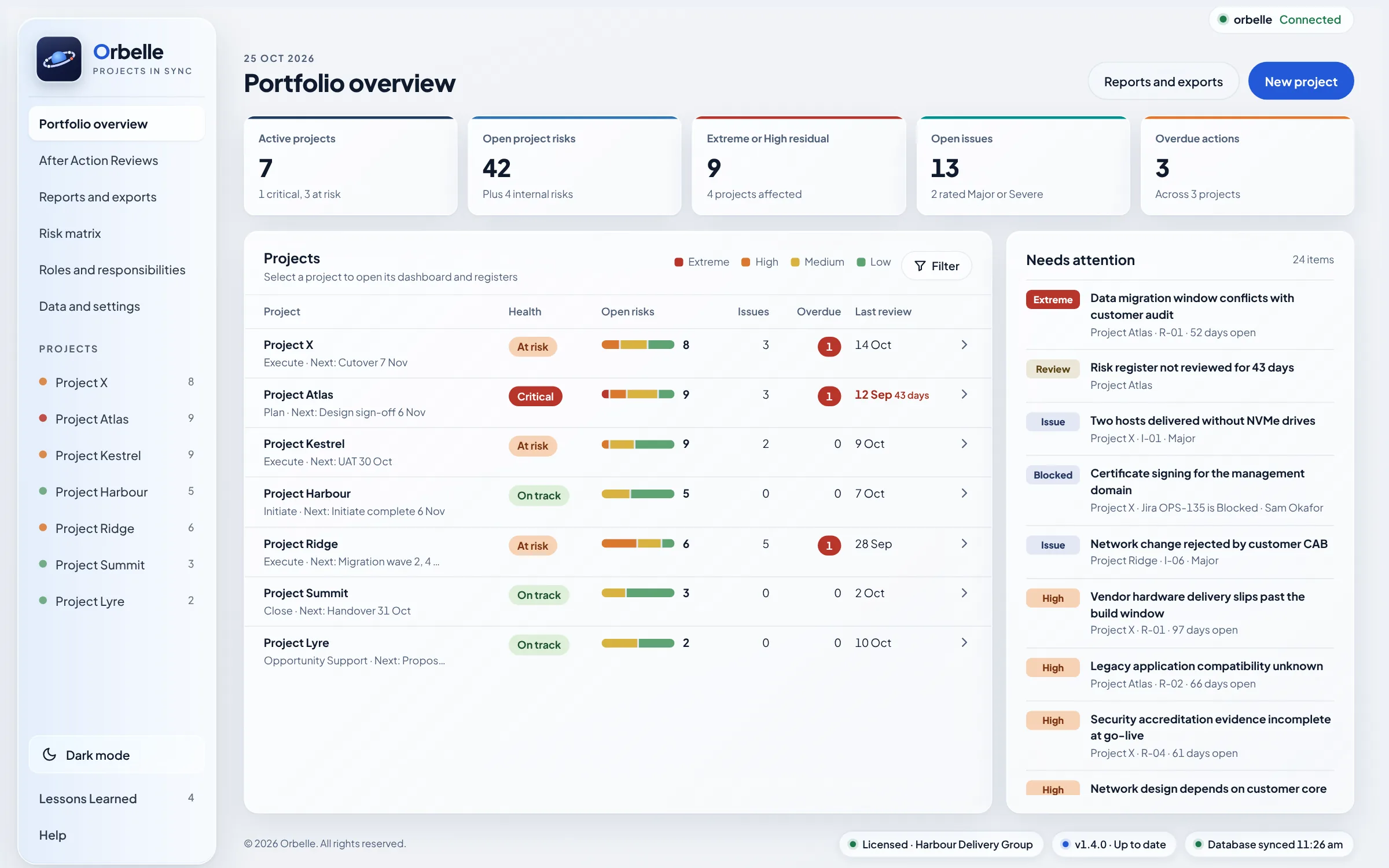This screenshot has width=1389, height=868.
Task: Open Help in the sidebar
Action: [117, 835]
